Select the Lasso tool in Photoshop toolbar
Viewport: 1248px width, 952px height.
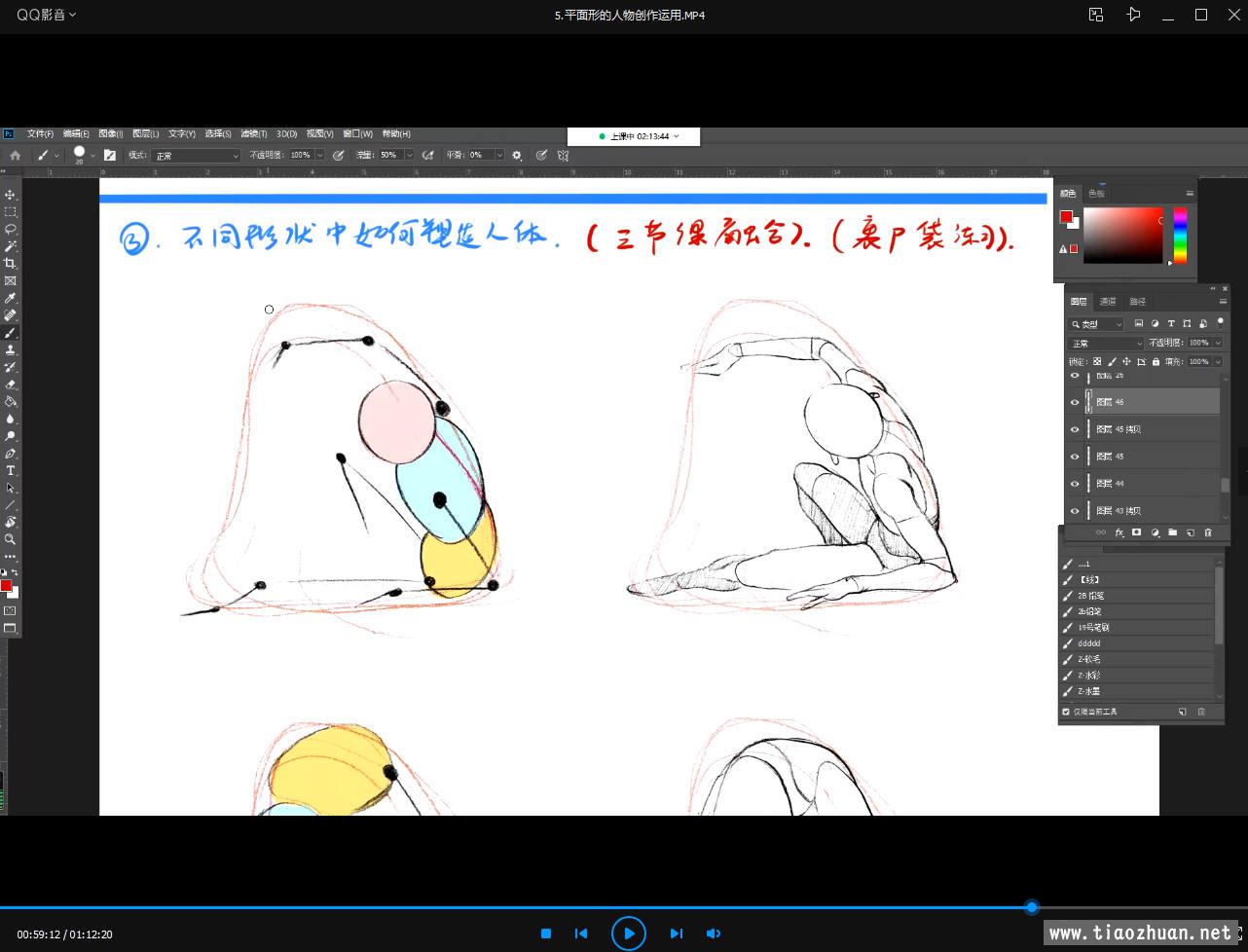click(x=11, y=229)
